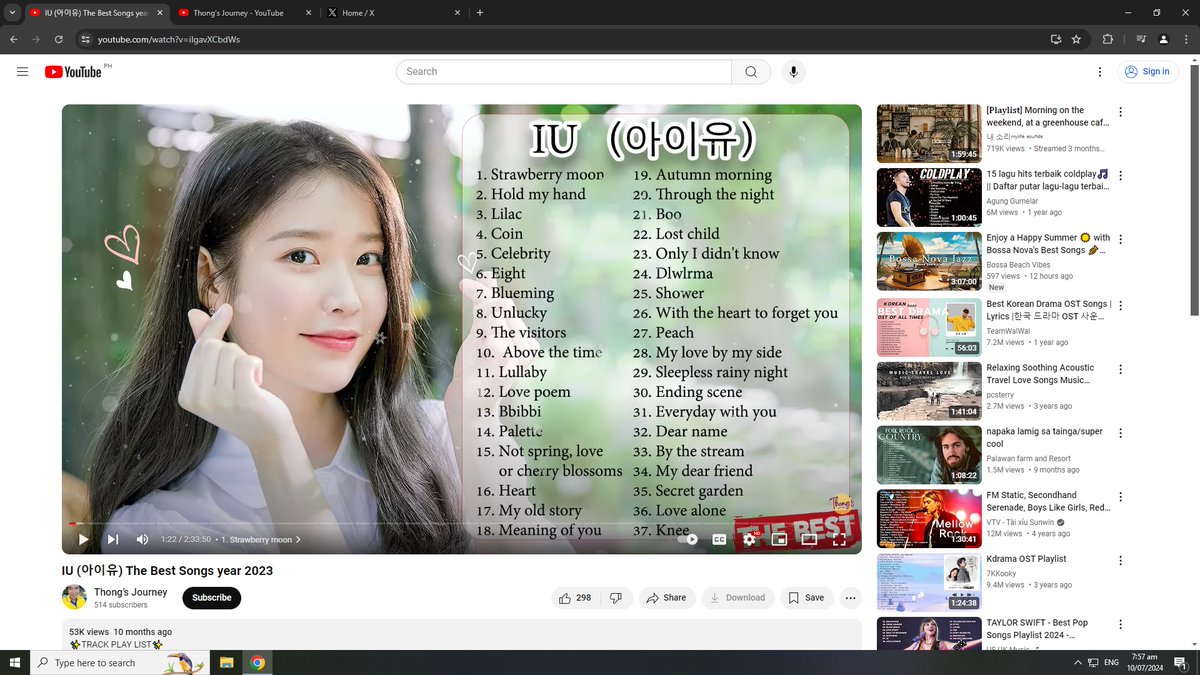
Task: Open options for Kdrama OST Playlist video
Action: pos(1120,561)
